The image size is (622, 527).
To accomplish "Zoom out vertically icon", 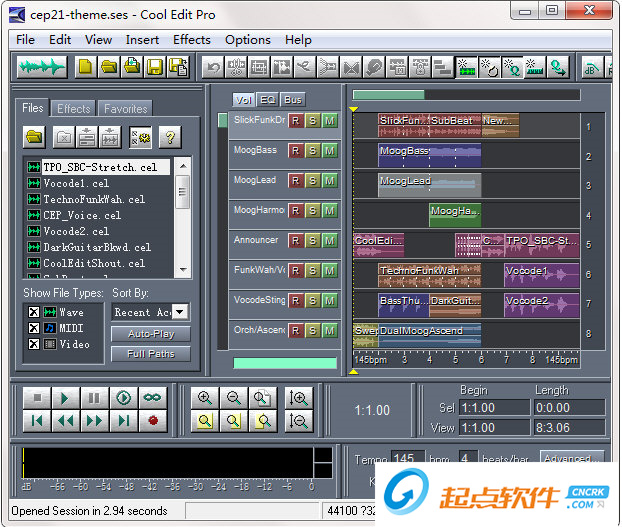I will click(298, 421).
